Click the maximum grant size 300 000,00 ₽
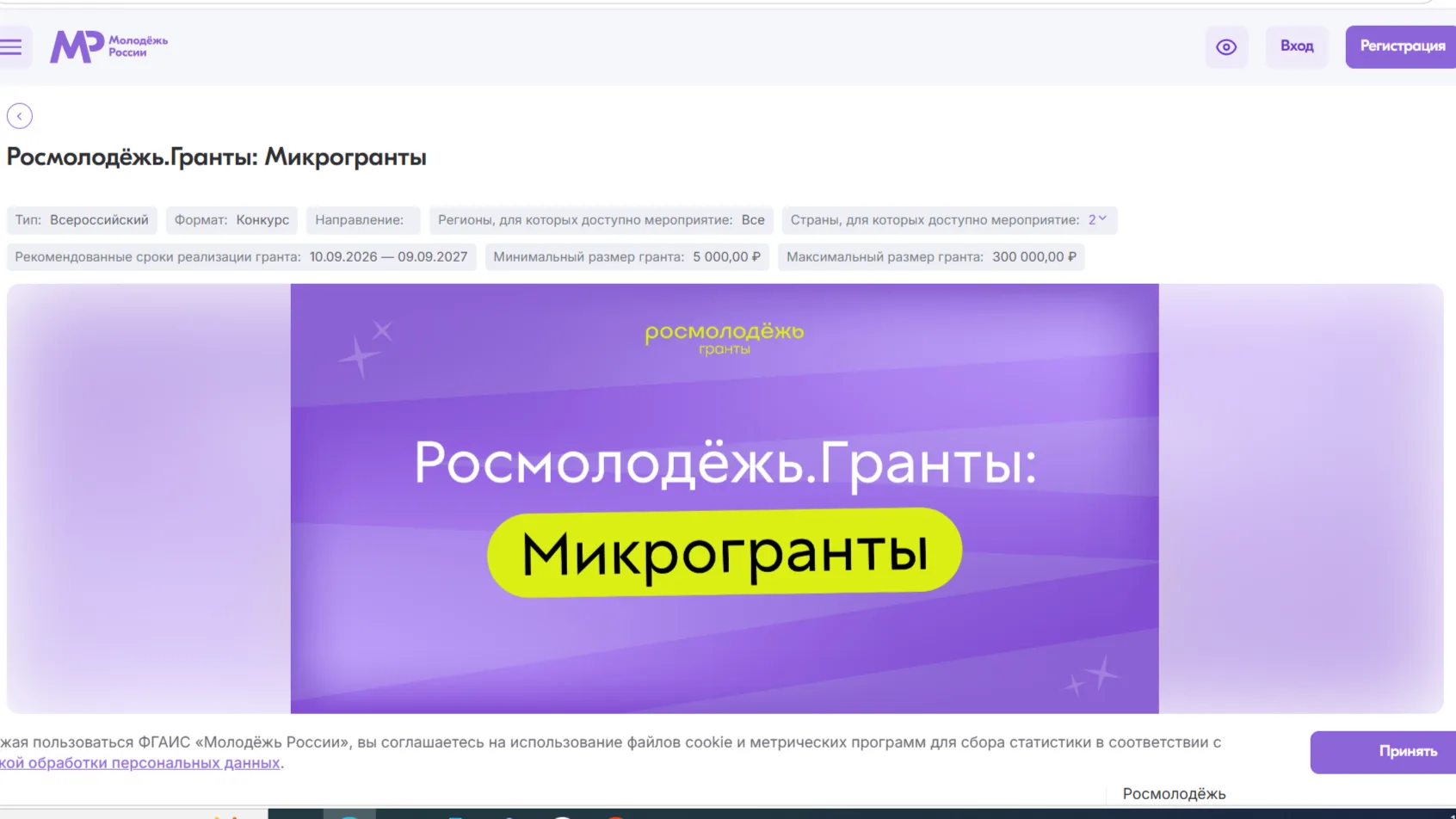Screen dimensions: 1456x819 [931, 257]
